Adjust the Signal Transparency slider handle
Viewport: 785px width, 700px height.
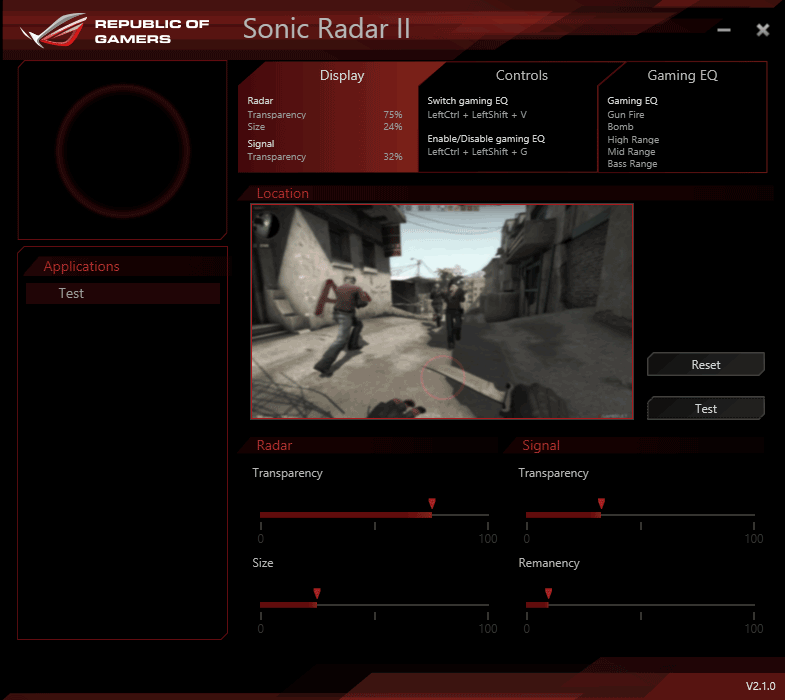(x=601, y=504)
